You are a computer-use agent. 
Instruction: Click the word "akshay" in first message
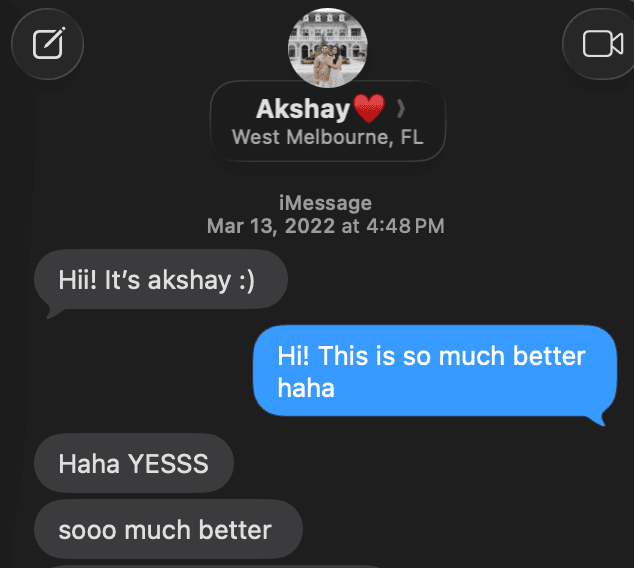pos(189,281)
